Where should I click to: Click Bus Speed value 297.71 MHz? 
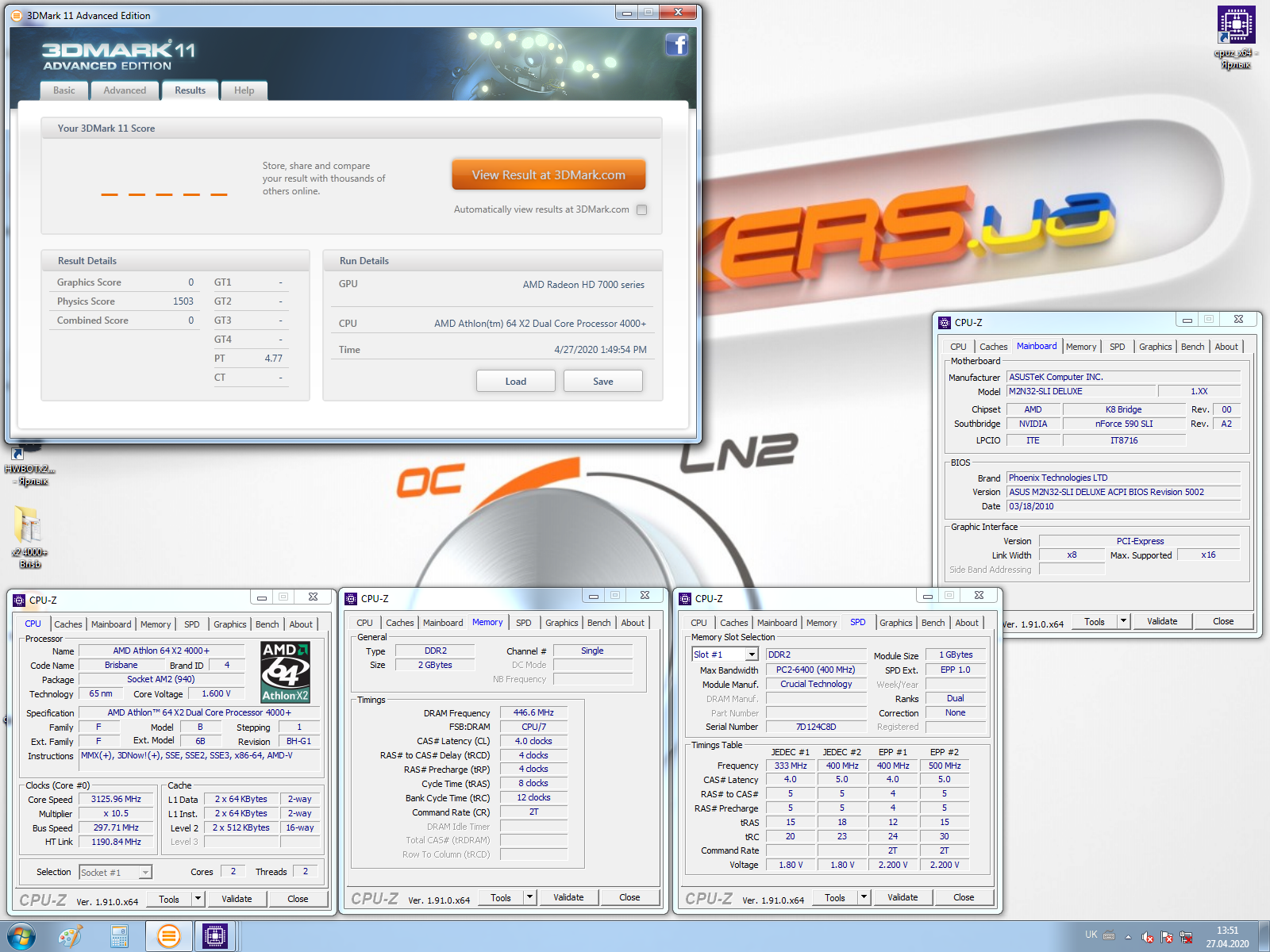pos(116,827)
